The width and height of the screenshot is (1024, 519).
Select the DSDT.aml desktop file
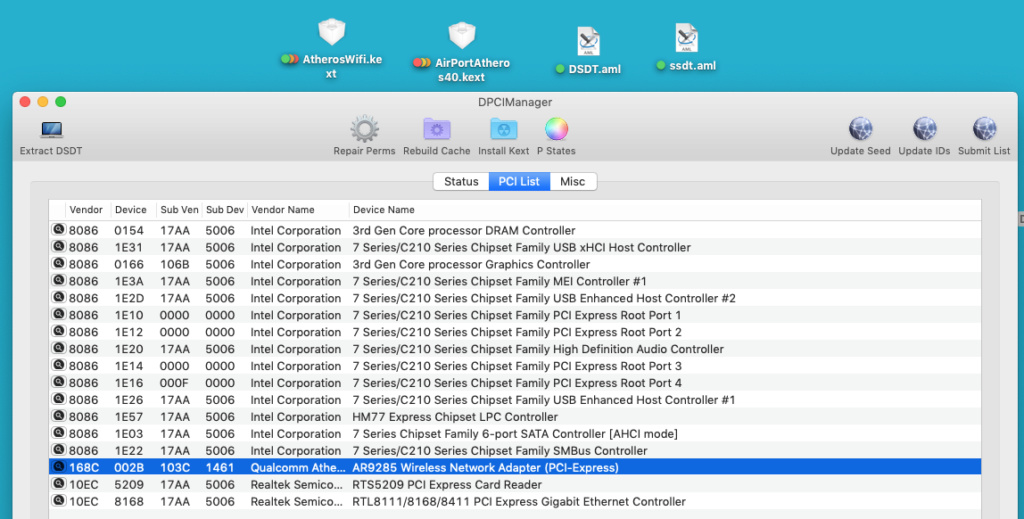588,51
